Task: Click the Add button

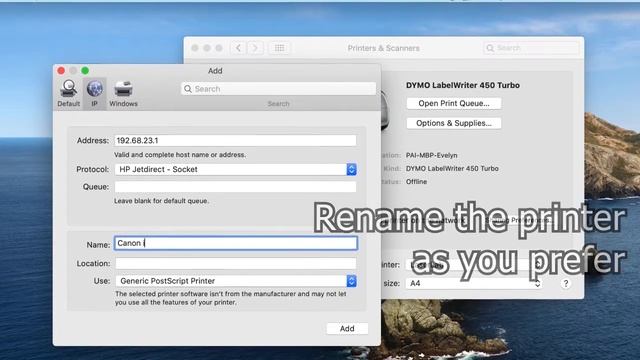Action: 347,329
